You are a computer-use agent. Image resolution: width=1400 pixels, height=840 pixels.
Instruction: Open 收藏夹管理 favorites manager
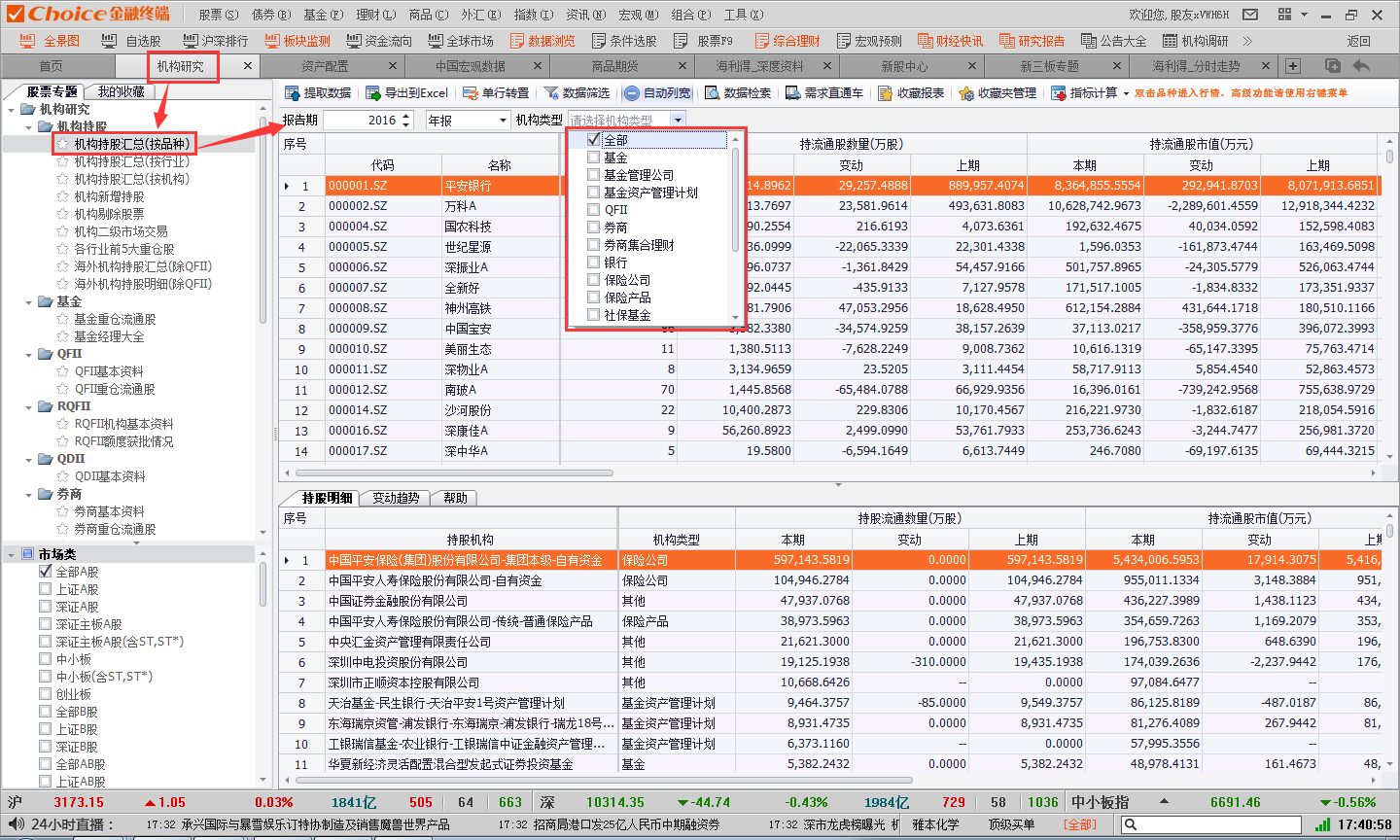966,93
